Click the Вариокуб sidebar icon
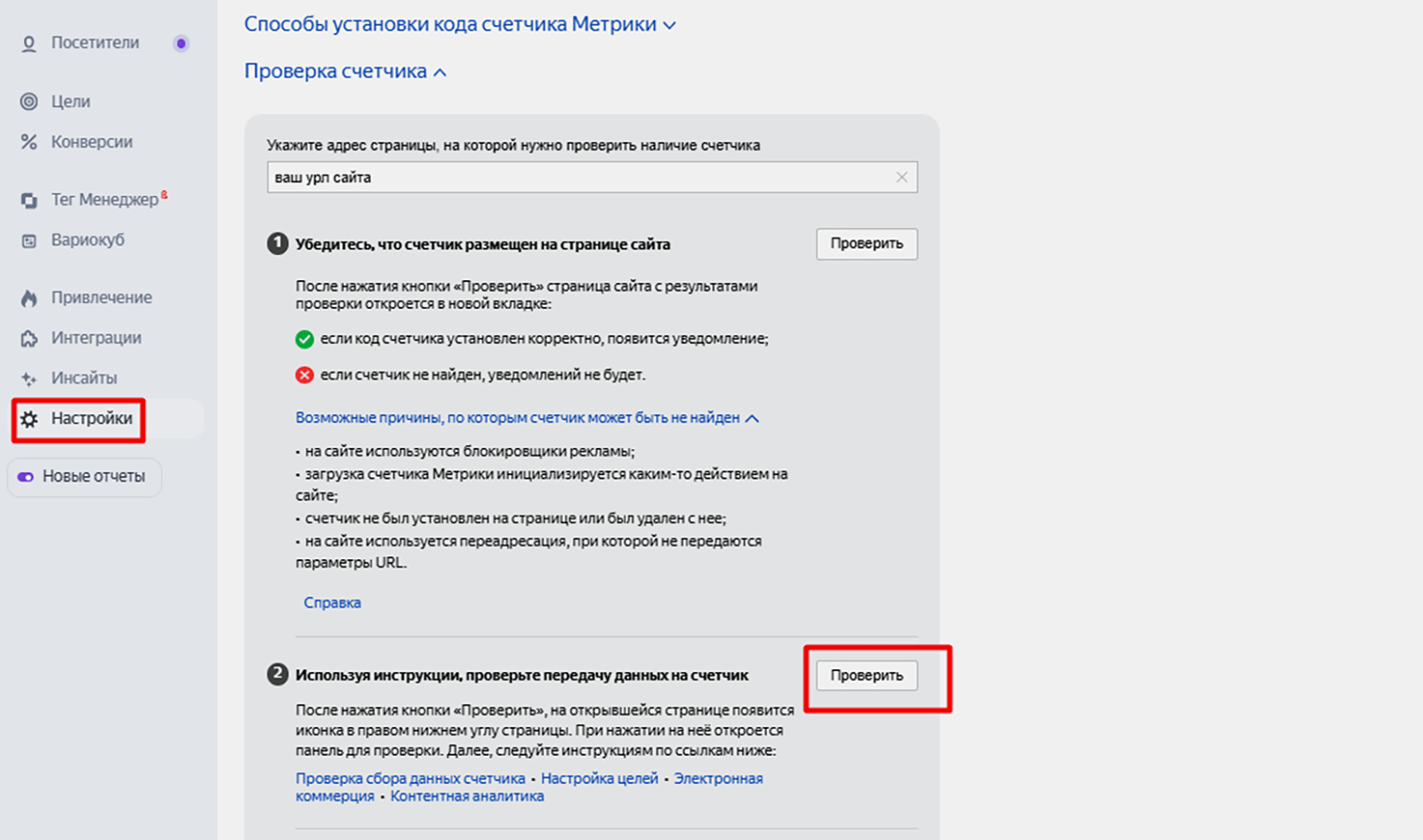 pyautogui.click(x=29, y=240)
